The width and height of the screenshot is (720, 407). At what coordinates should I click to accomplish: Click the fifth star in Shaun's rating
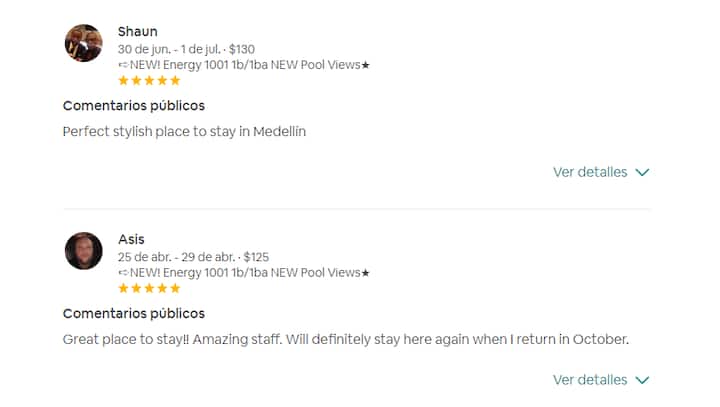pyautogui.click(x=175, y=80)
